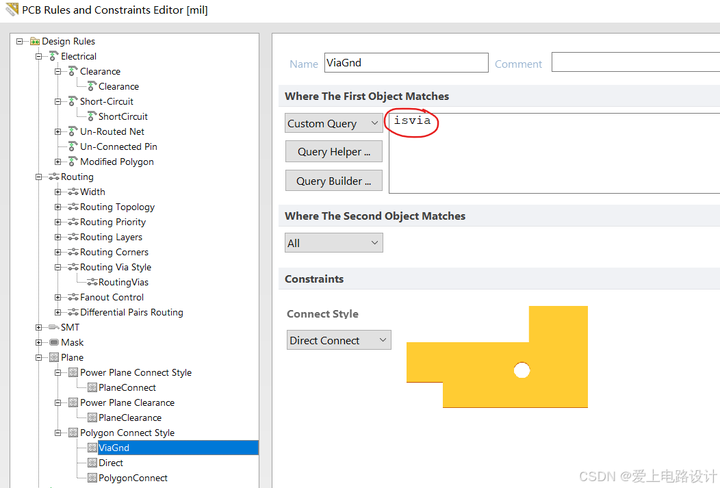The image size is (720, 488).
Task: Select the PolygonConnect rule icon
Action: tap(92, 478)
